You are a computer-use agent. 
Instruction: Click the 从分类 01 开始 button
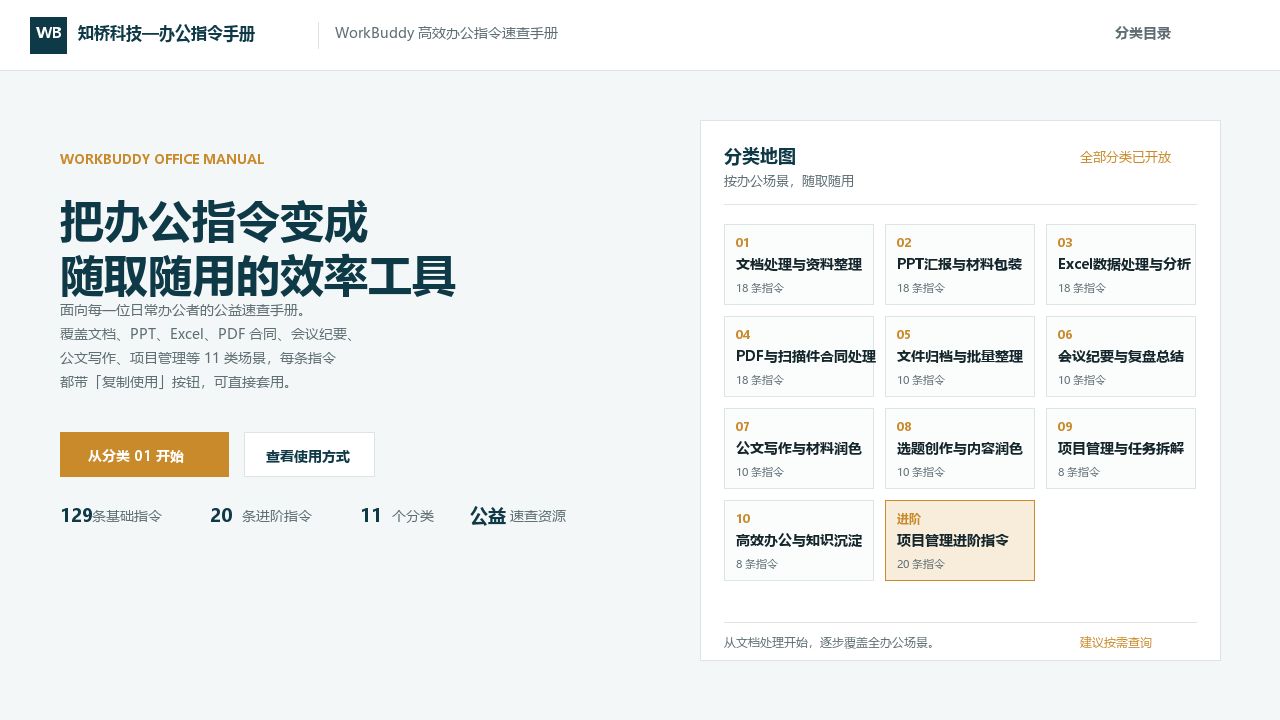coord(144,455)
